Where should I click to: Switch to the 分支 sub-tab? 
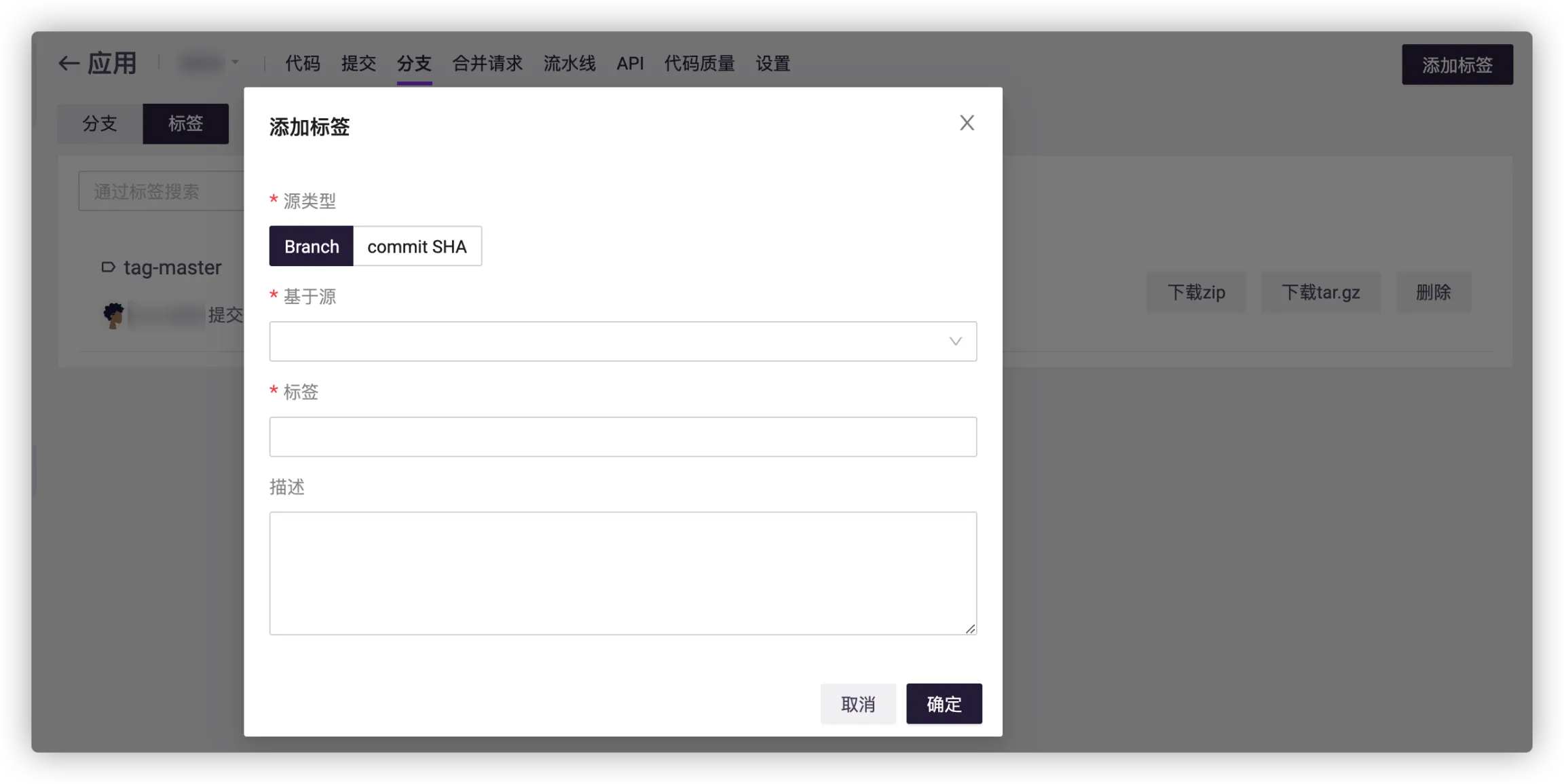click(x=100, y=124)
